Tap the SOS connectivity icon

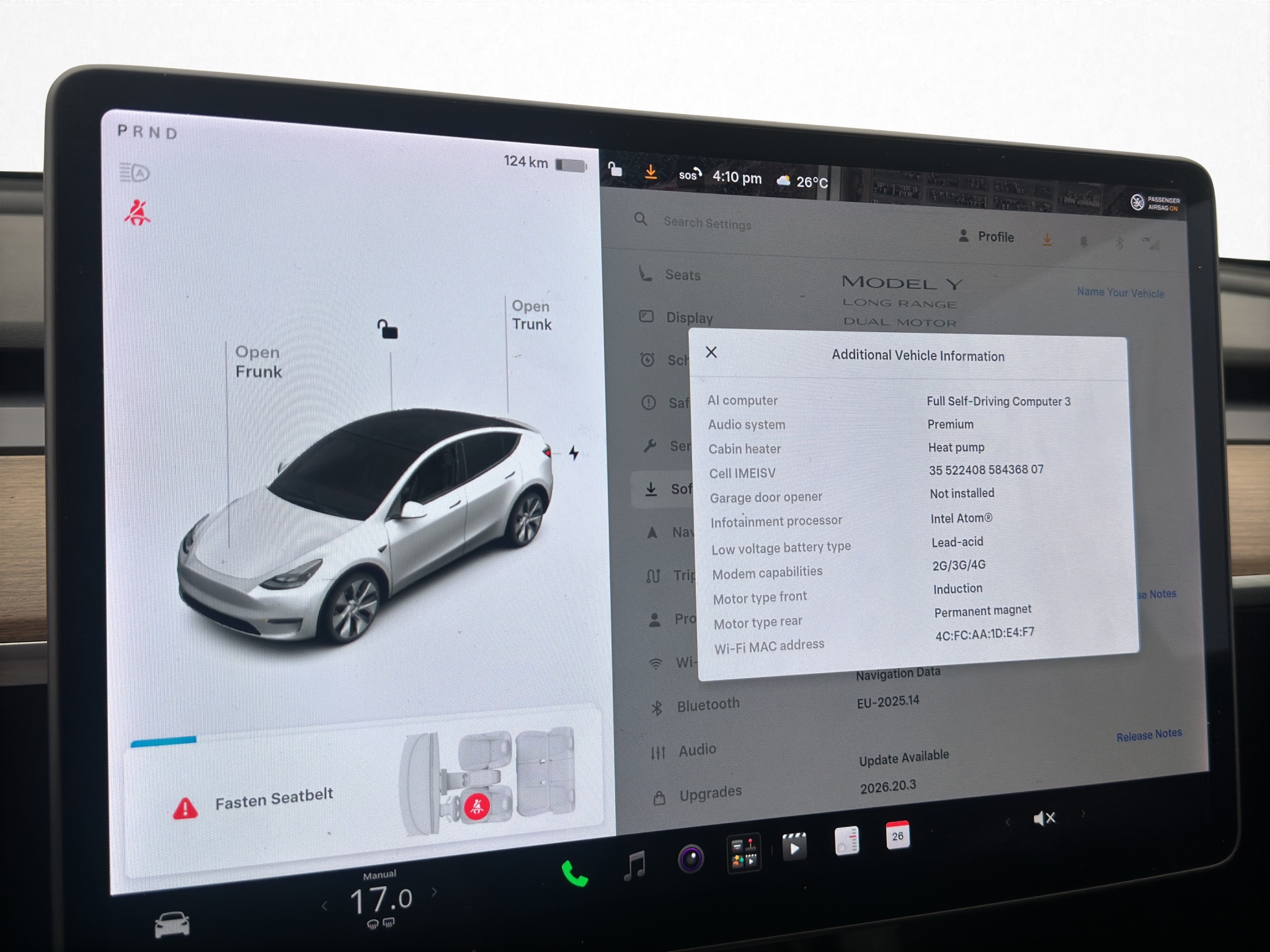pos(690,175)
